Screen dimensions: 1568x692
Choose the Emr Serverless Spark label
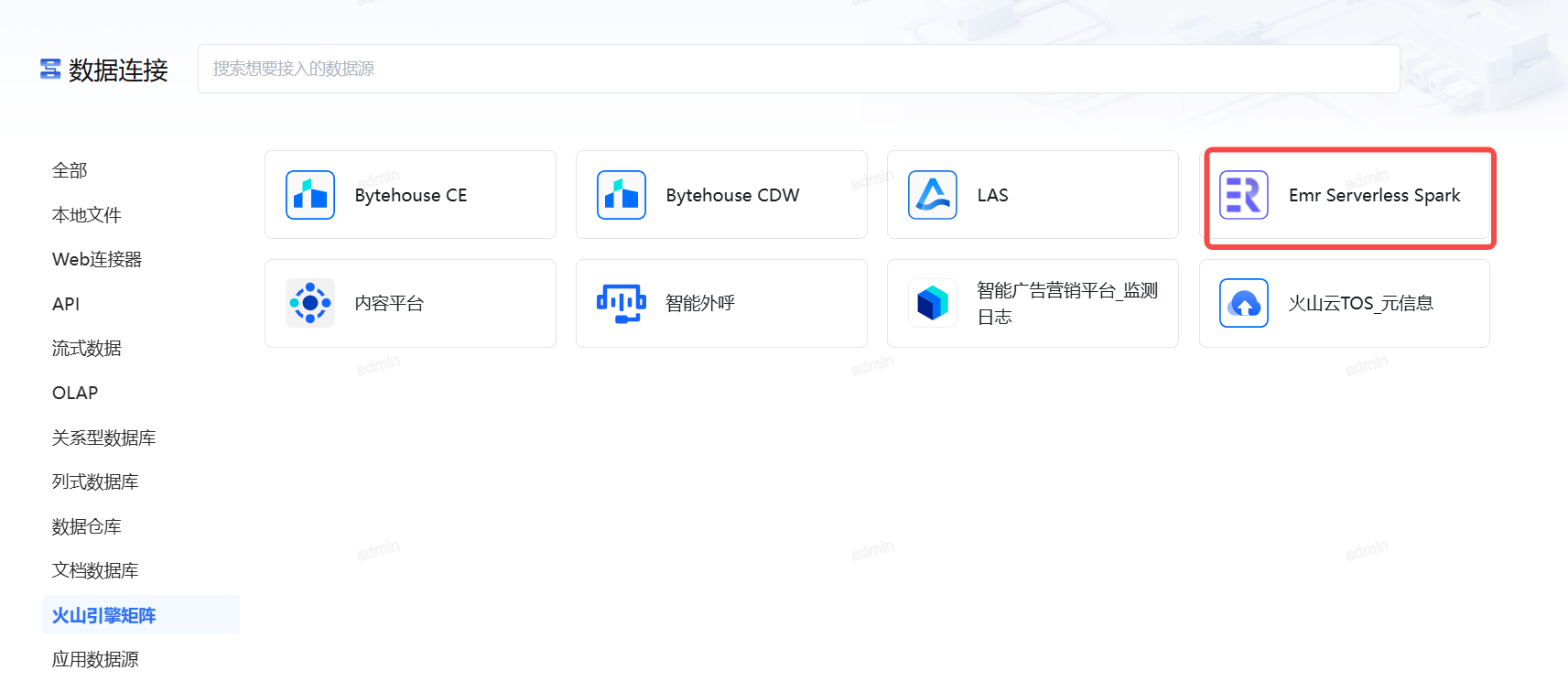click(1375, 195)
